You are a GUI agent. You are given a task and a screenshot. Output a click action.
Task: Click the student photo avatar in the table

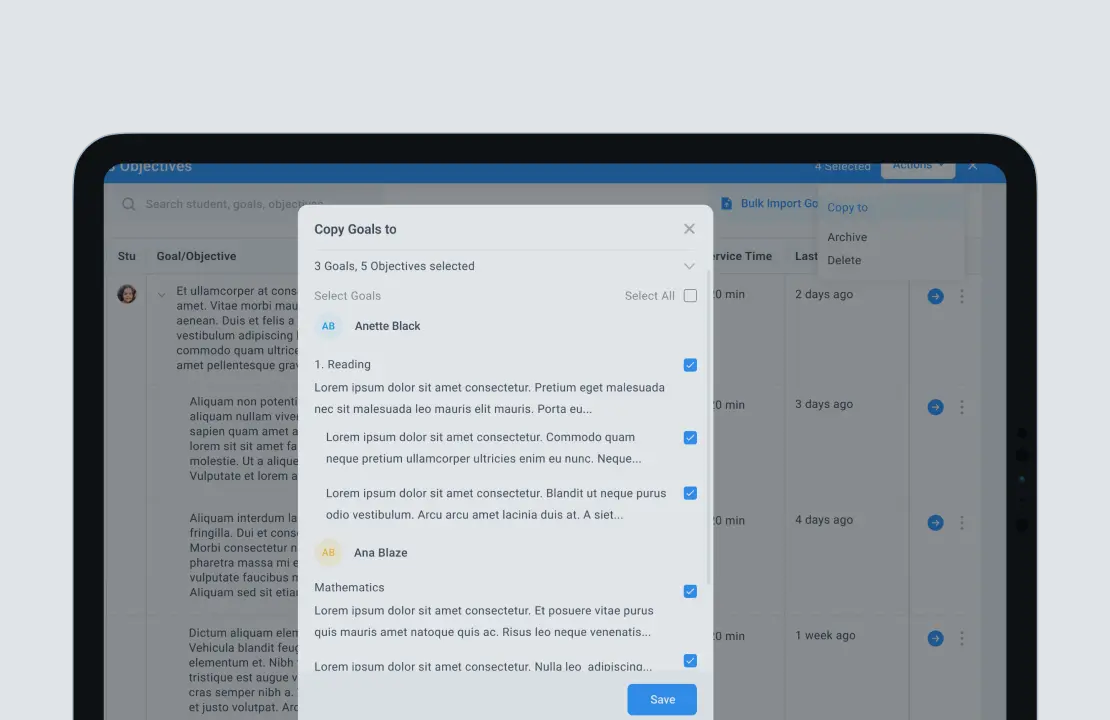pyautogui.click(x=127, y=294)
